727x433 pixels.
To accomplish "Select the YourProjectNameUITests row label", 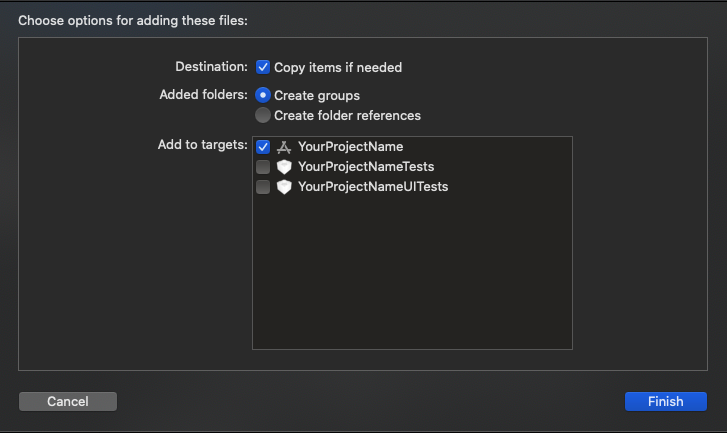I will tap(372, 187).
